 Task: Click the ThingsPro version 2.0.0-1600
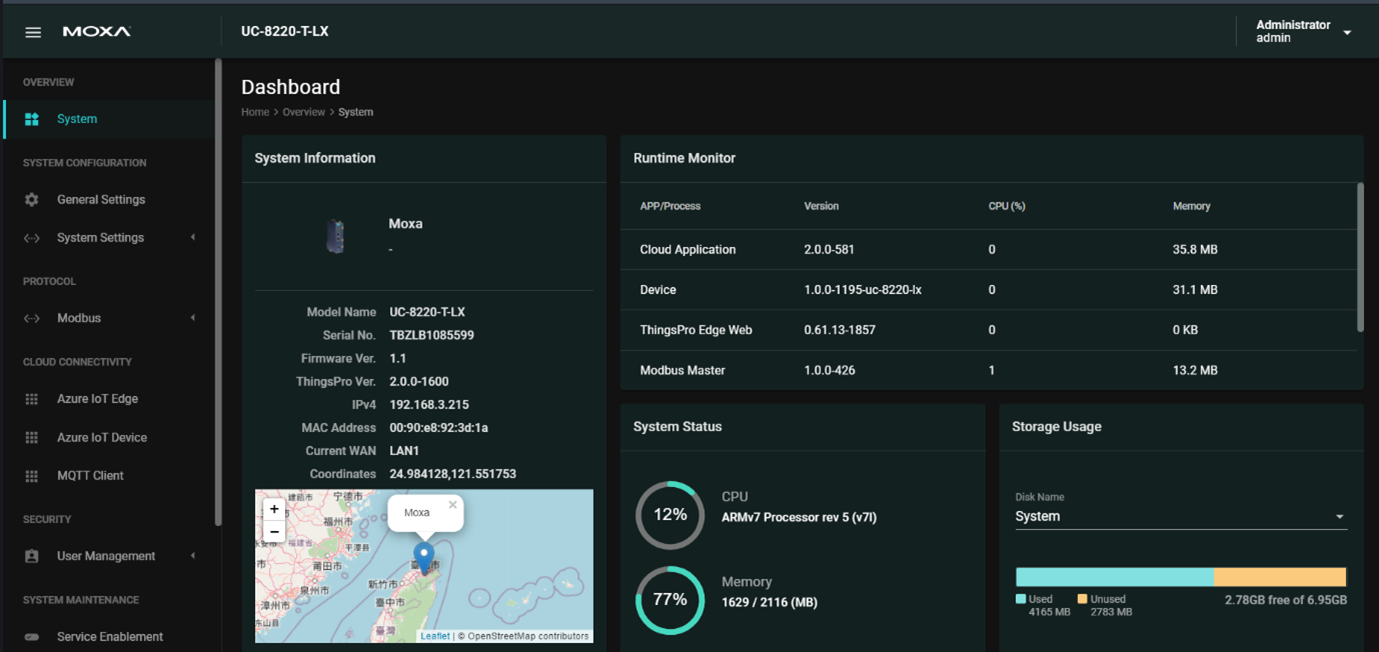point(419,382)
